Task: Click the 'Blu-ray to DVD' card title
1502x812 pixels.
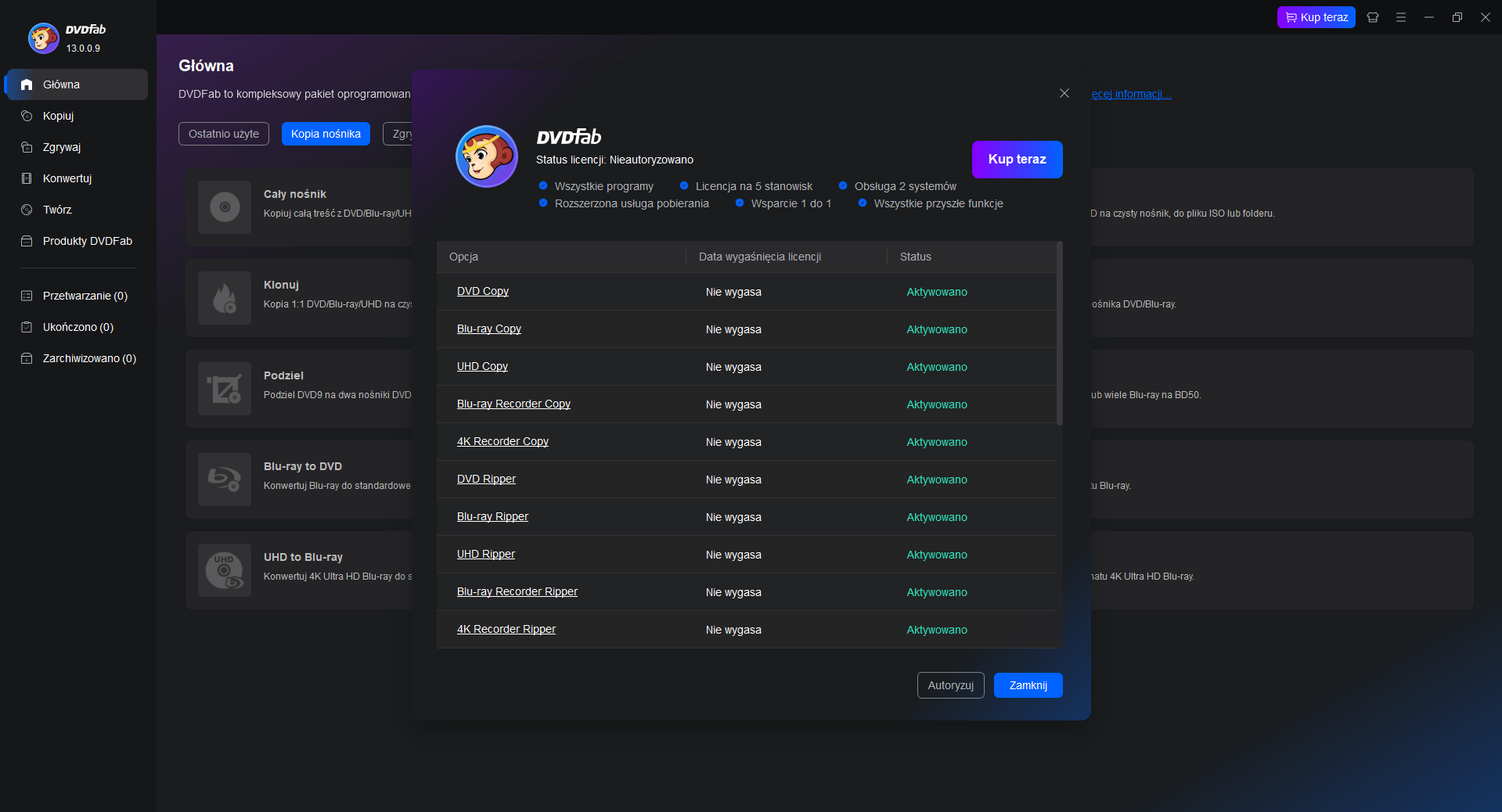Action: 303,466
